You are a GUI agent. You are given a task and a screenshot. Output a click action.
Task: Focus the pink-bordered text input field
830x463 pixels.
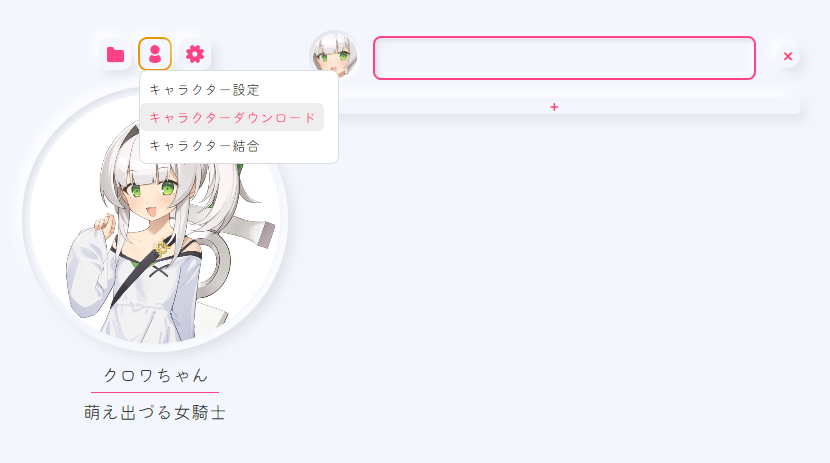point(564,58)
